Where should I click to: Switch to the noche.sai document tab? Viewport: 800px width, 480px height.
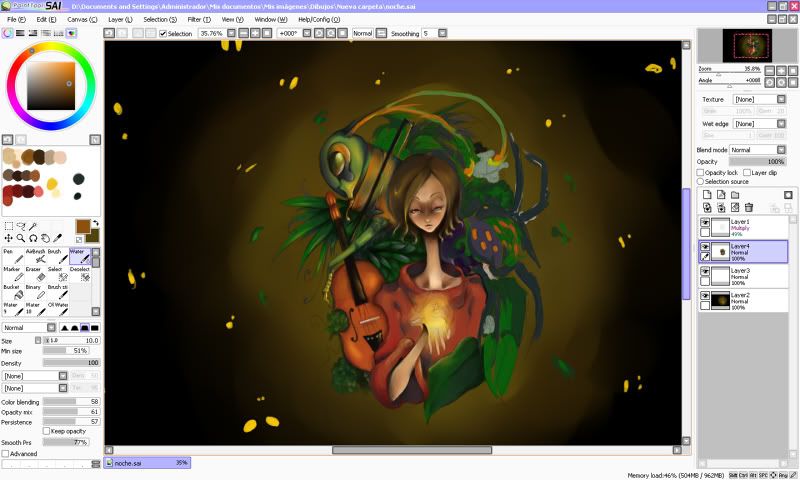click(x=147, y=463)
